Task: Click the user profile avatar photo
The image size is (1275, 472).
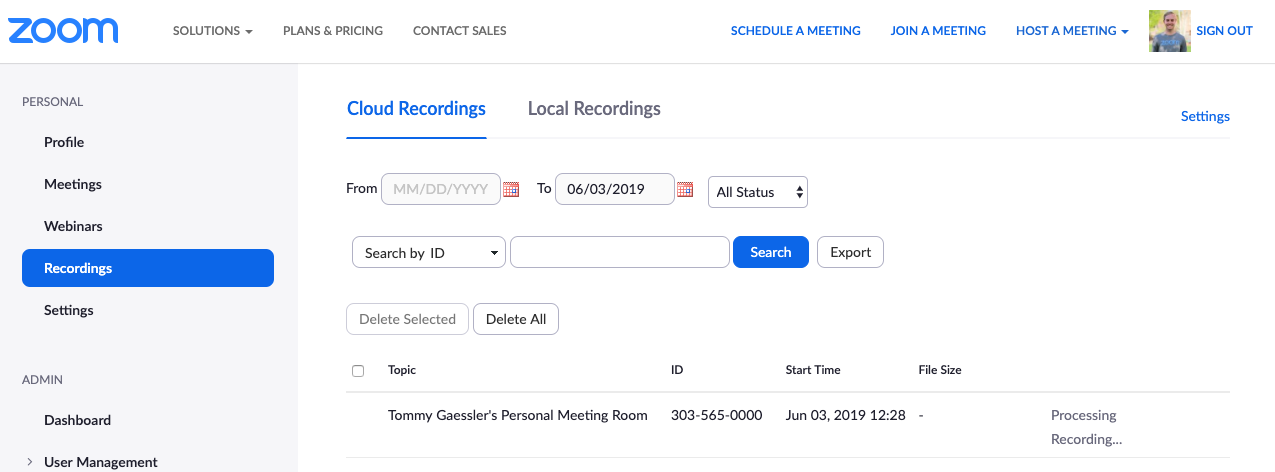Action: (1169, 31)
